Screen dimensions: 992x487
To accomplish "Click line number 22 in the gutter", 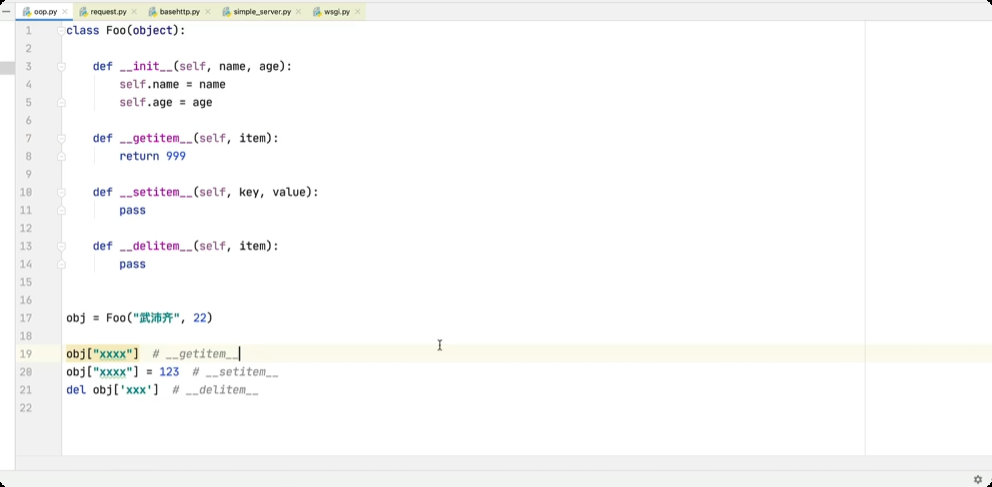I will pos(25,408).
